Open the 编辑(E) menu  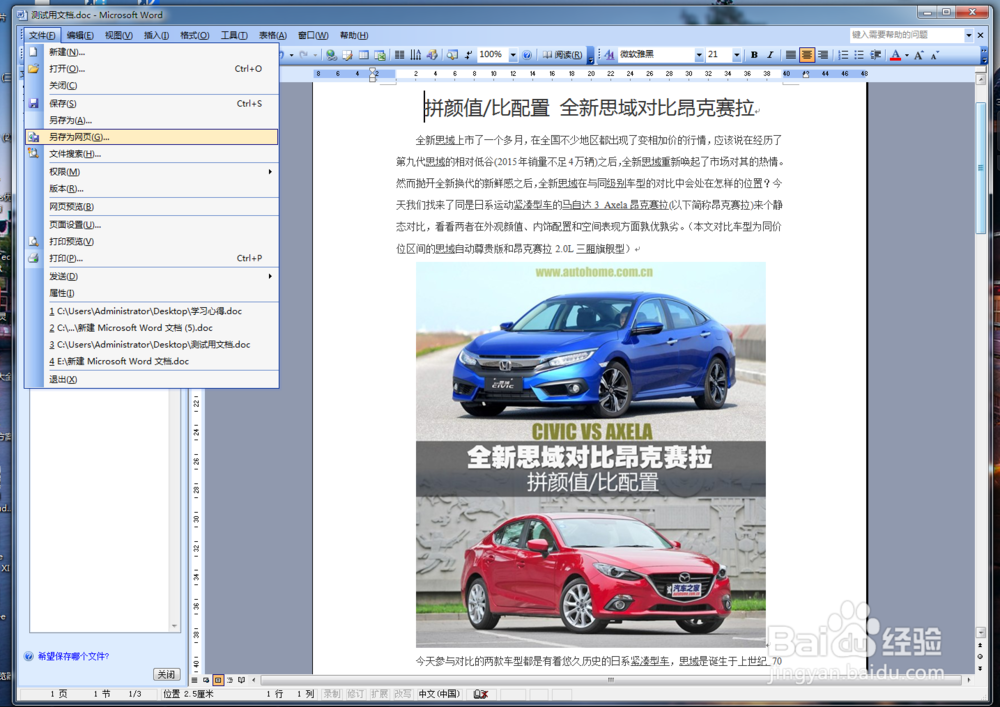click(x=80, y=35)
